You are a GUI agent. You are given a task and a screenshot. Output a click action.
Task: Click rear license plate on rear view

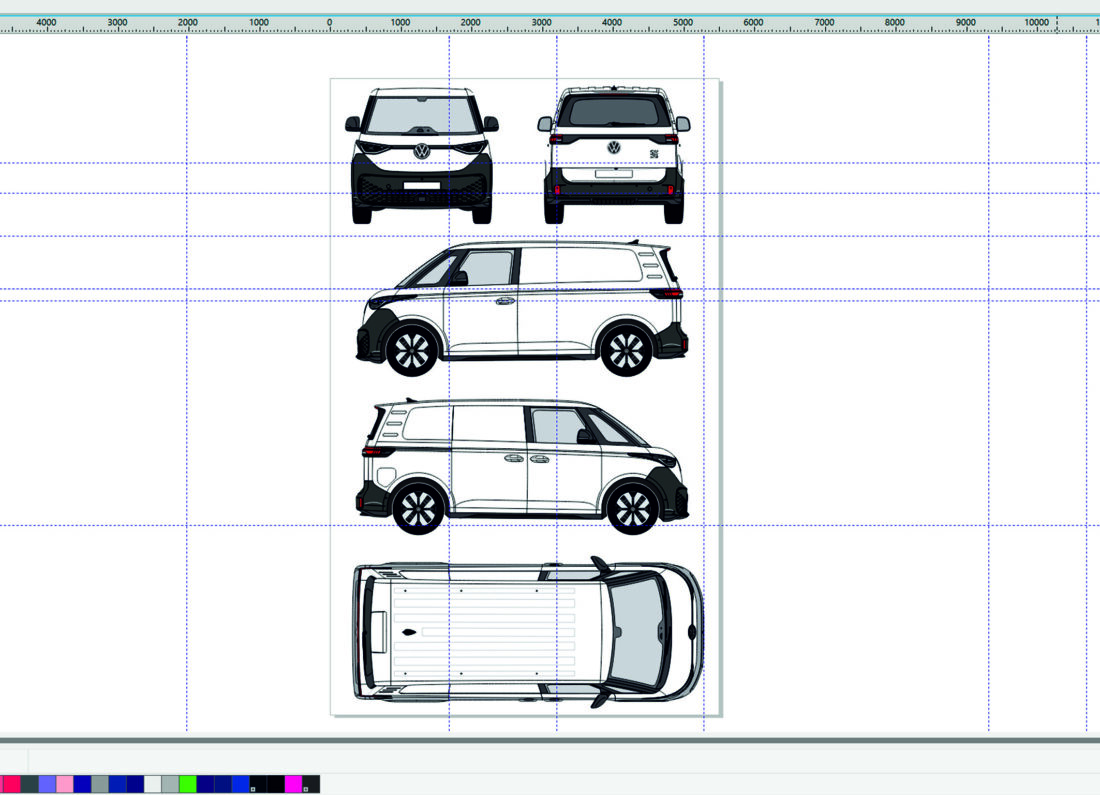pyautogui.click(x=612, y=174)
